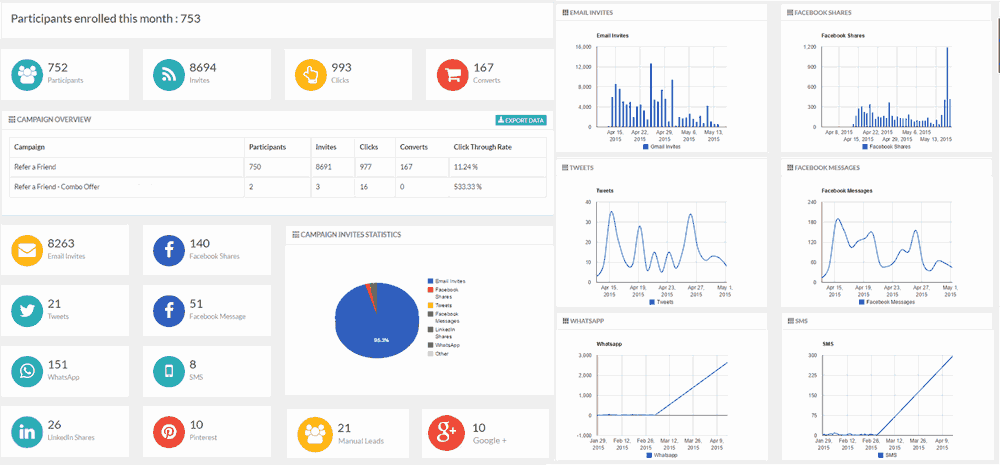The height and width of the screenshot is (465, 1000).
Task: Export campaign data with Export Data button
Action: tap(520, 120)
